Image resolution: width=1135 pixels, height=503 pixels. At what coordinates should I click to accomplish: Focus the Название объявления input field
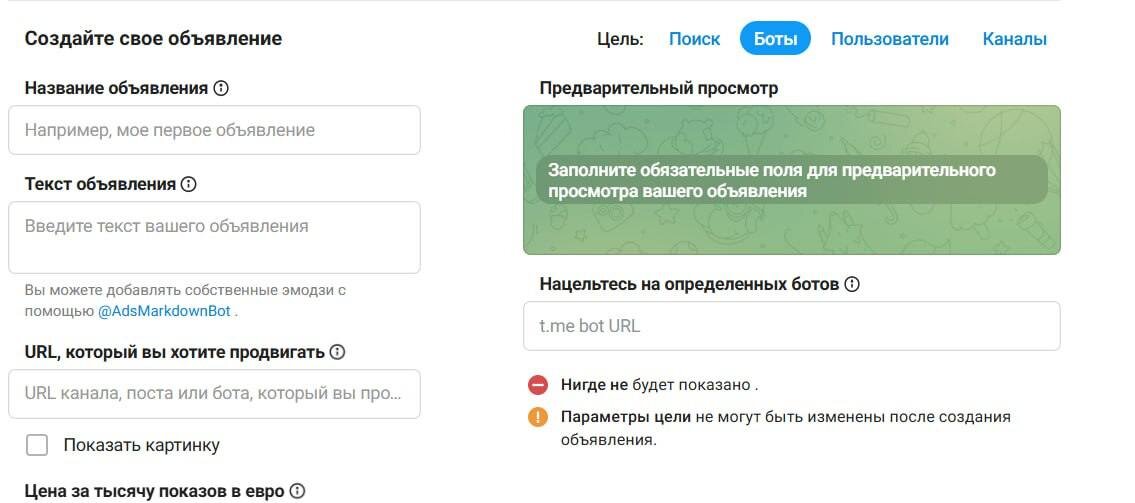(214, 130)
